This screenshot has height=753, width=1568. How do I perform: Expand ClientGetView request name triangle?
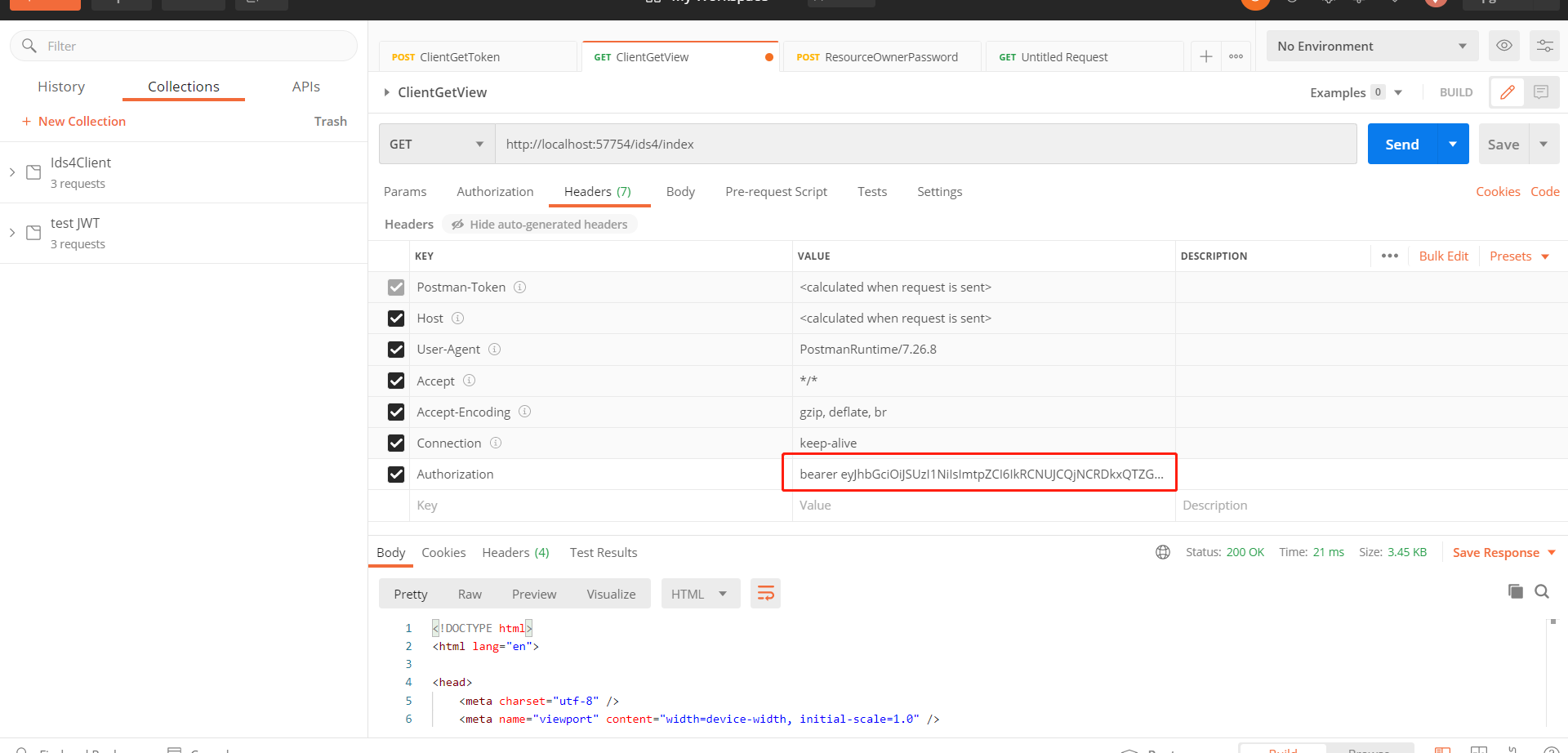pos(386,92)
